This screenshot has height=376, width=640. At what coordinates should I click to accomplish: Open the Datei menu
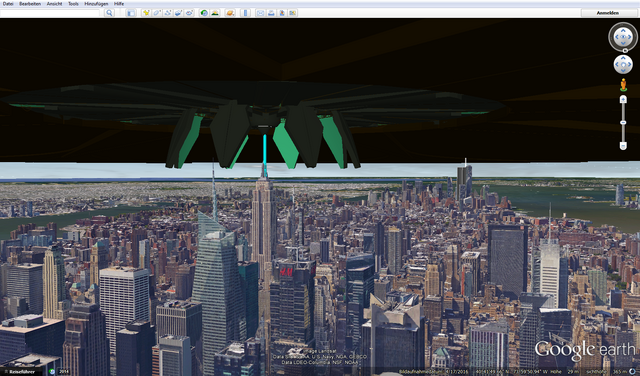[x=8, y=4]
